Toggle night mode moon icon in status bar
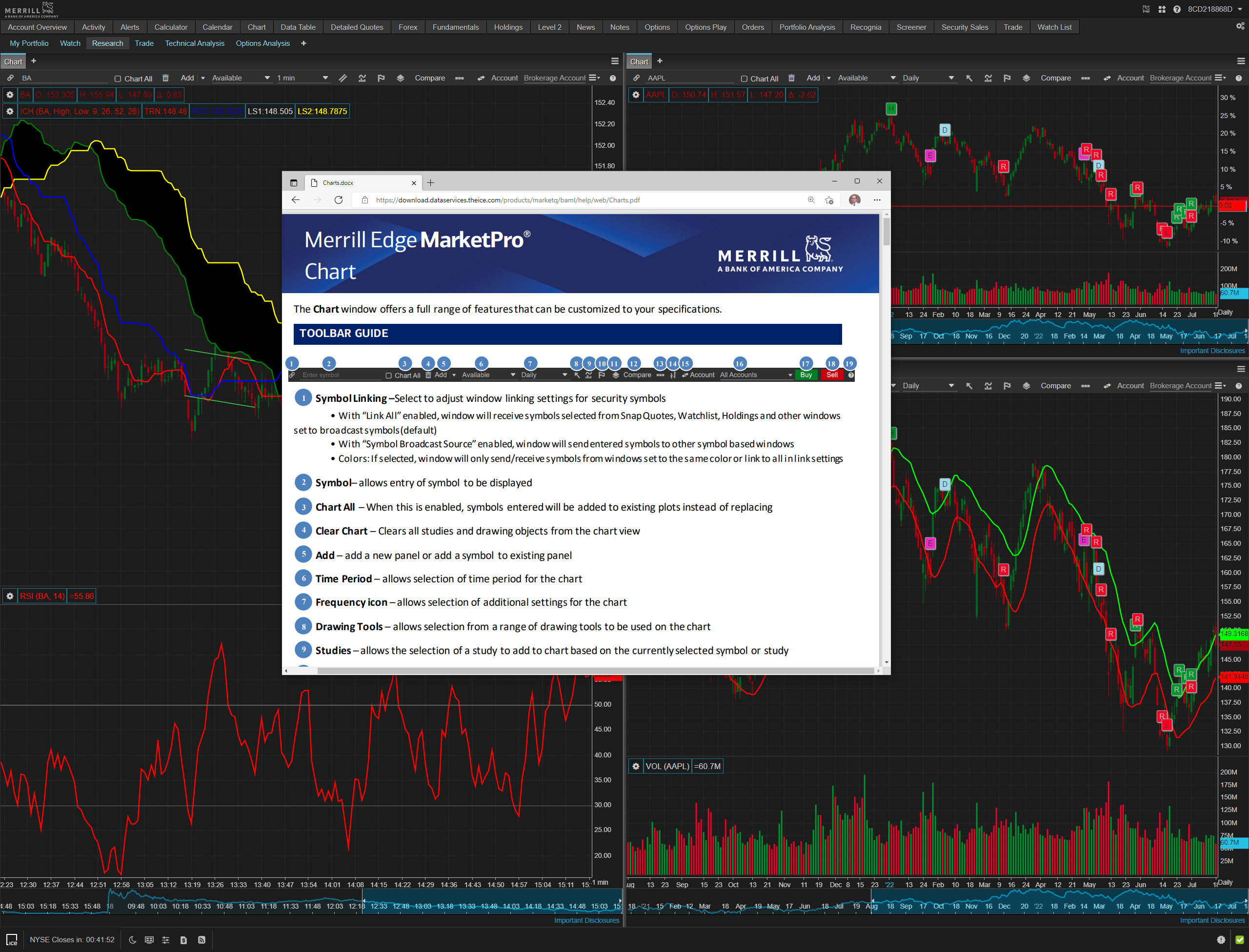The image size is (1249, 952). tap(133, 939)
